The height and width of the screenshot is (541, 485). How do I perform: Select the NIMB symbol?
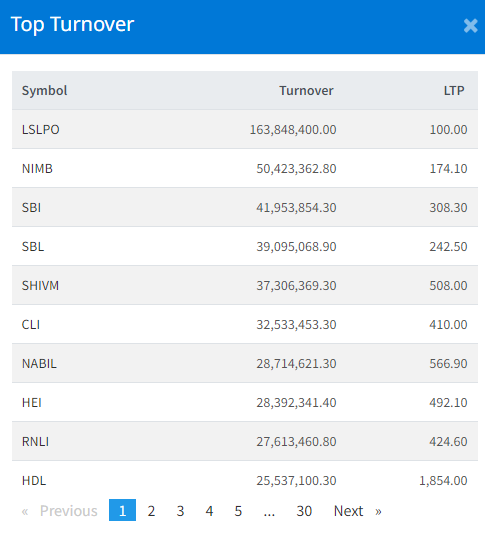(x=37, y=169)
